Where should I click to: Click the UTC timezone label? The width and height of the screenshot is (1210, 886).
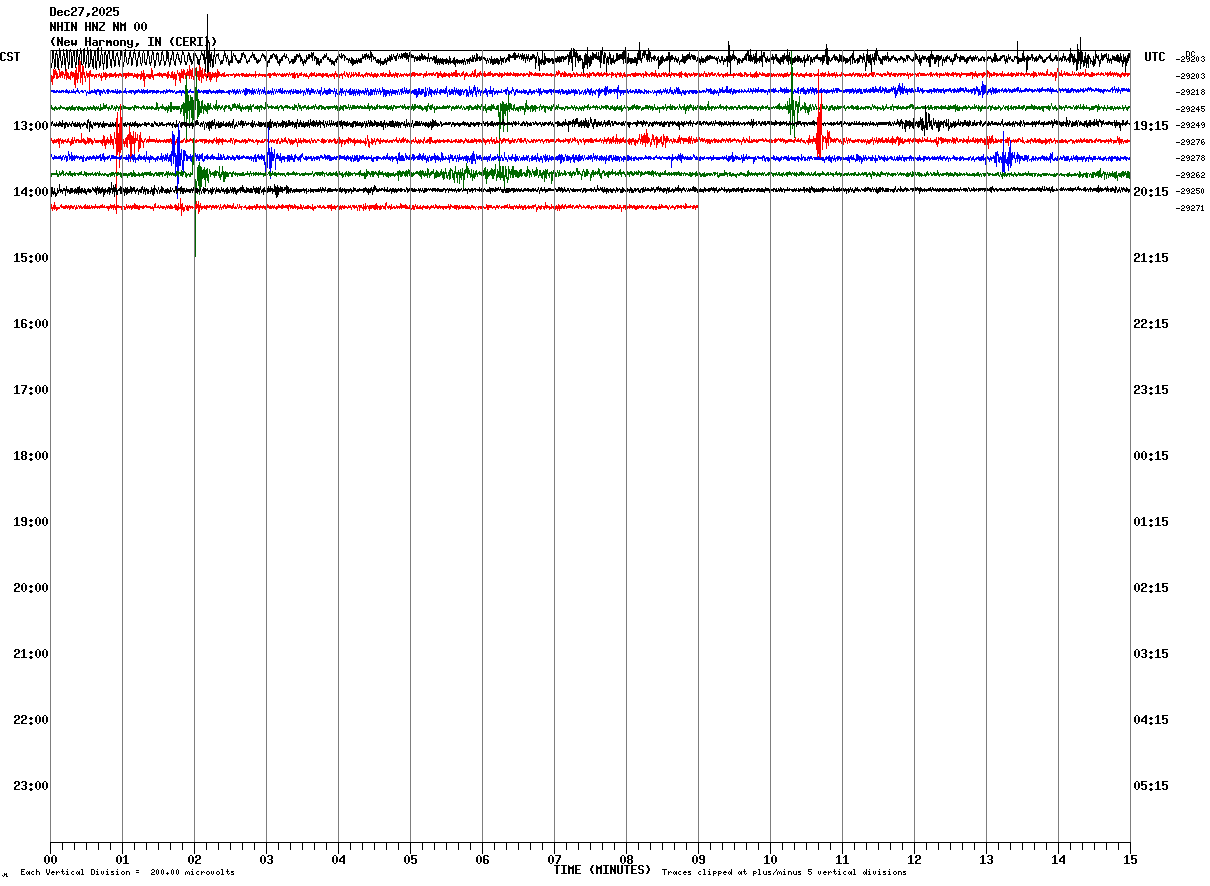[1155, 57]
